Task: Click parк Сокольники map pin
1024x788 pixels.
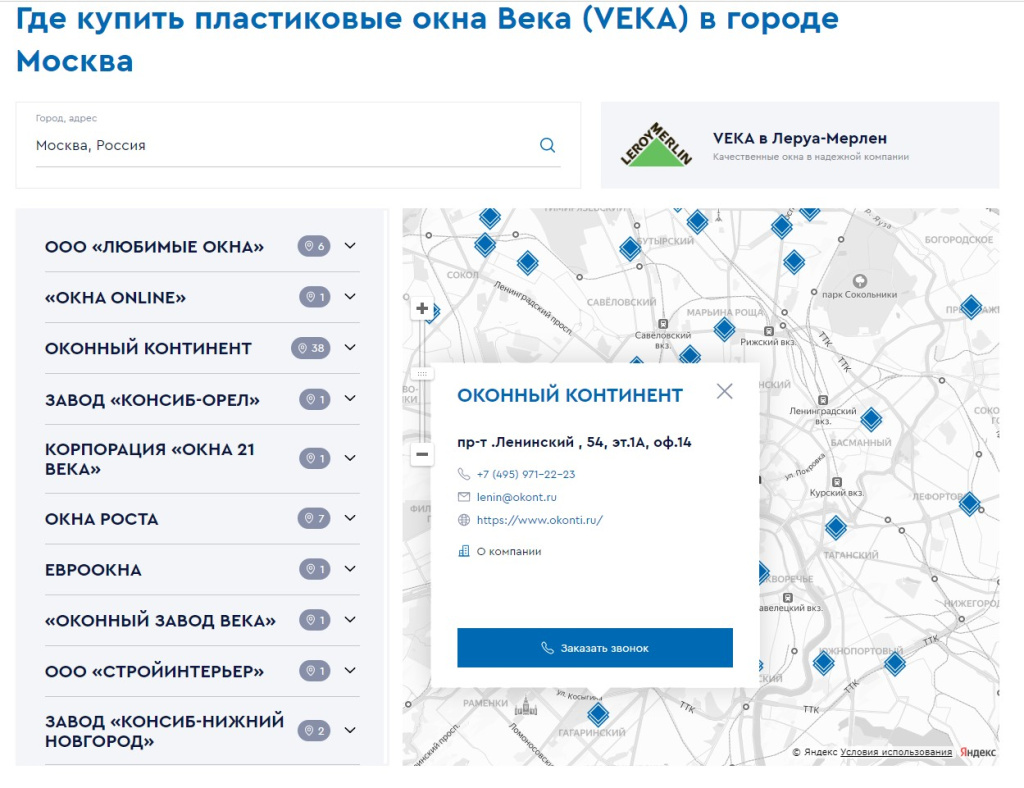Action: pyautogui.click(x=860, y=281)
